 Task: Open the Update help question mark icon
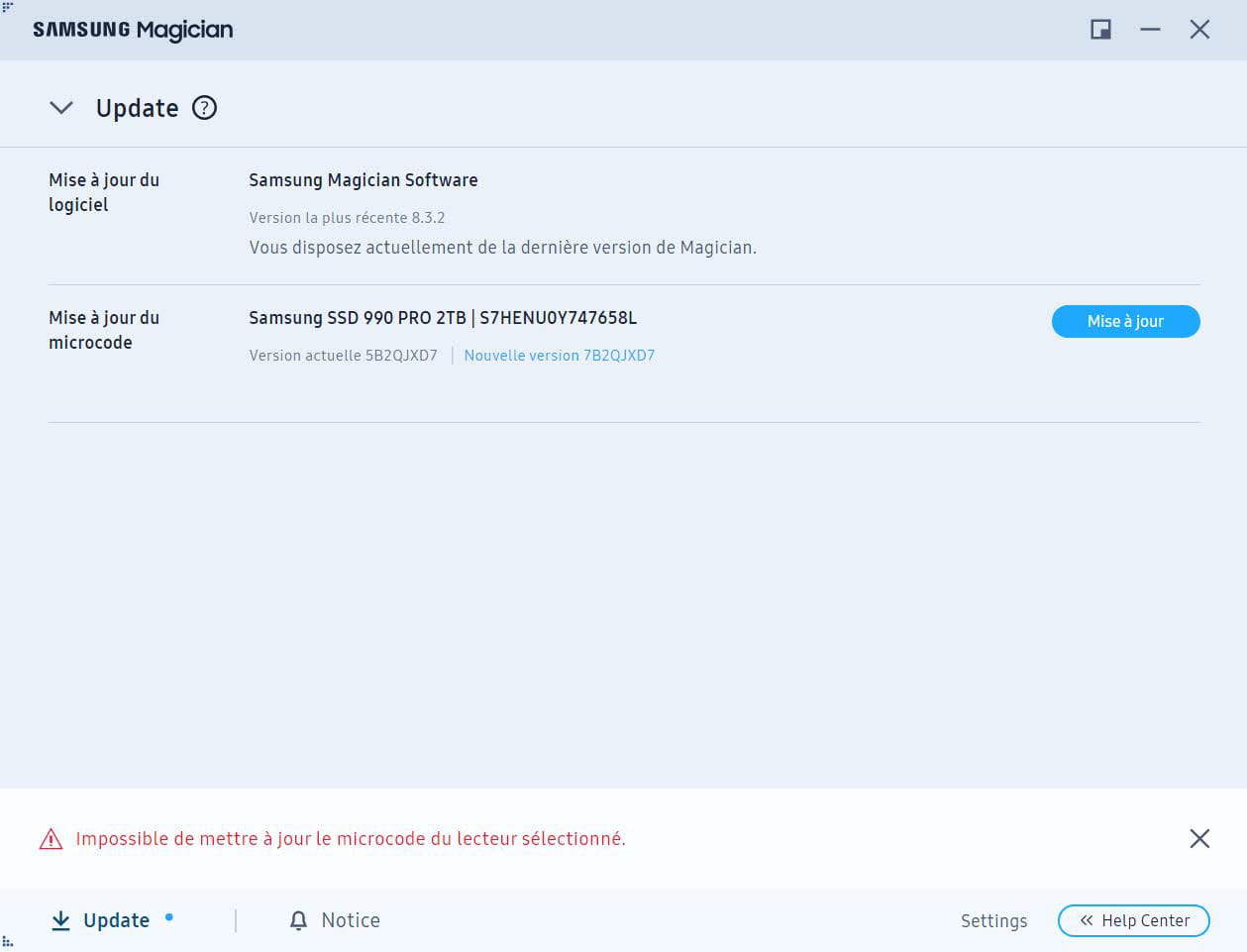204,108
